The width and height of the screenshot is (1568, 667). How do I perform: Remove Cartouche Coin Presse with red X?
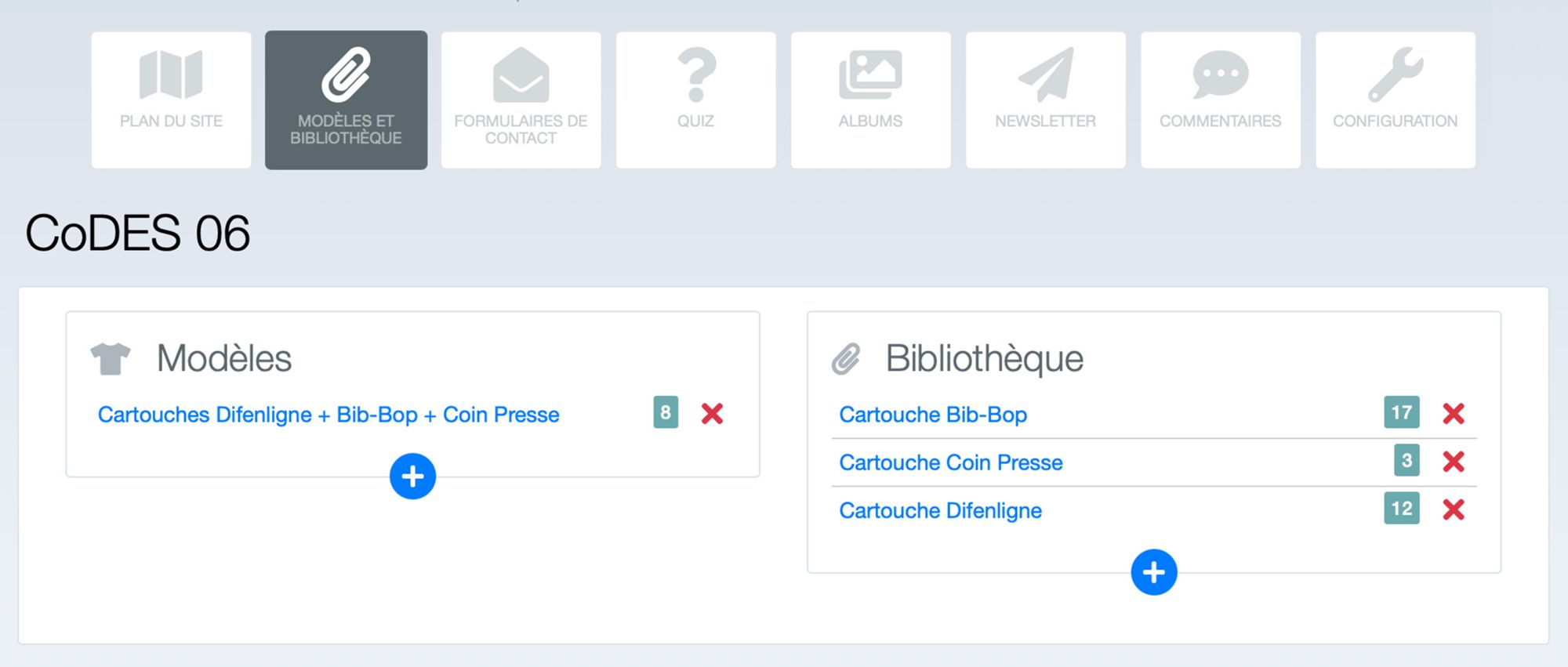1454,462
